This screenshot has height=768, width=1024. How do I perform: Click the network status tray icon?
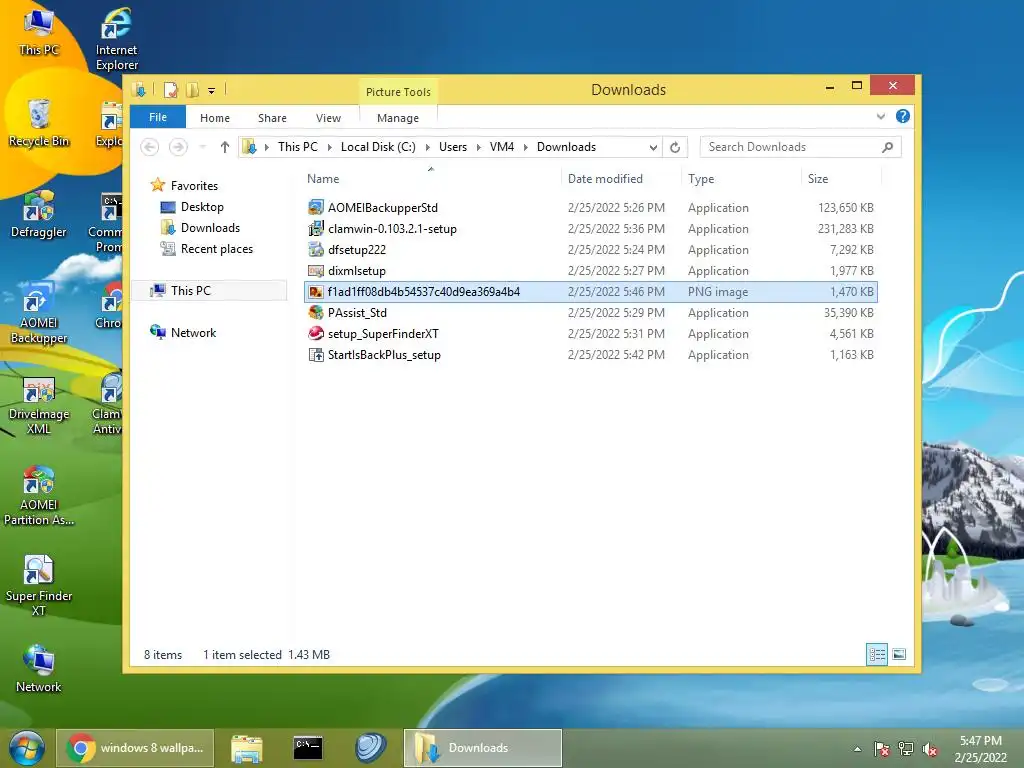[x=906, y=749]
